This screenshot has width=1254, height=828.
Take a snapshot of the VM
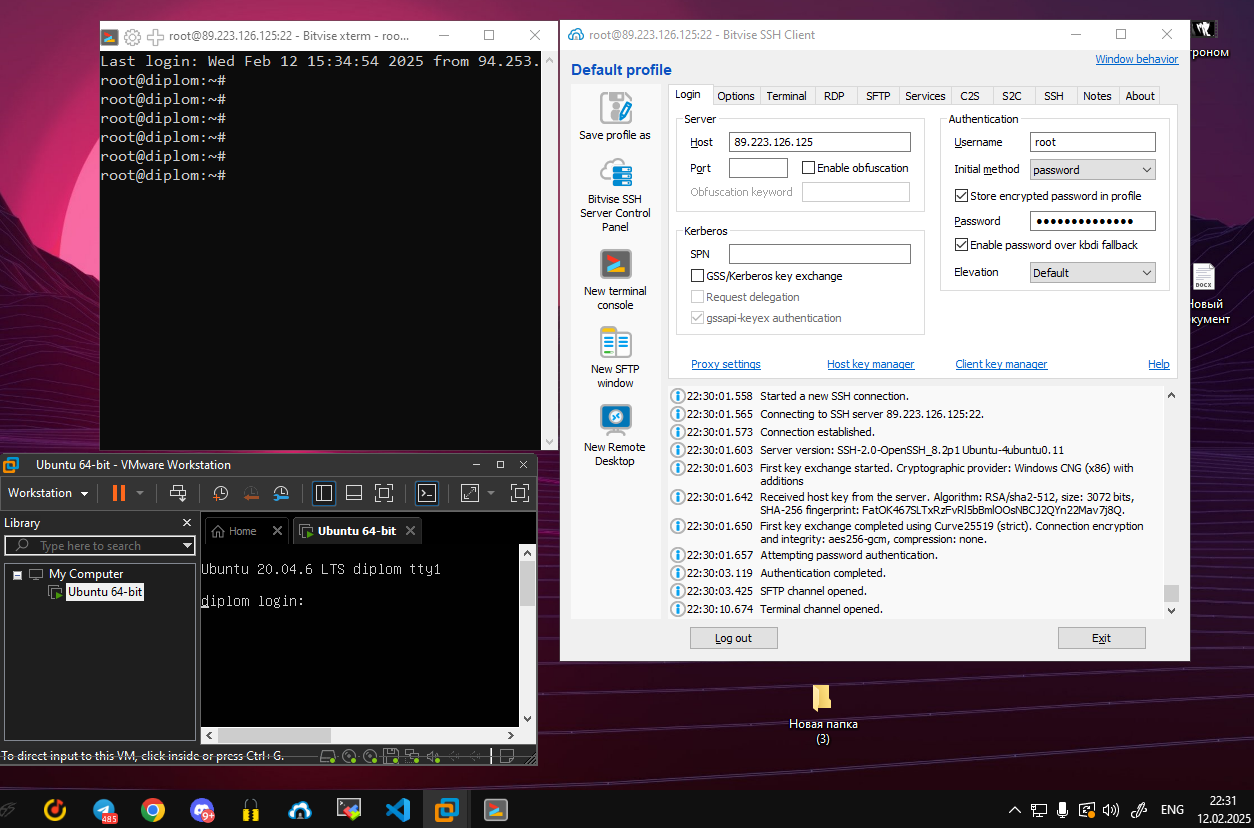coord(221,493)
